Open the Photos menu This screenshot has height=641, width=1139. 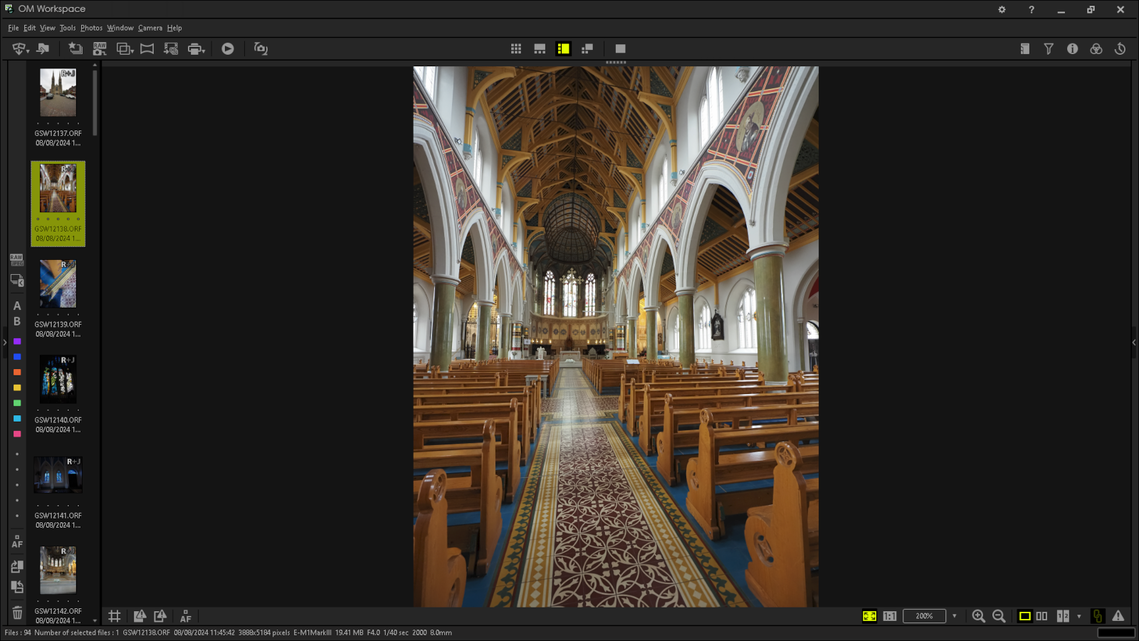click(x=91, y=28)
